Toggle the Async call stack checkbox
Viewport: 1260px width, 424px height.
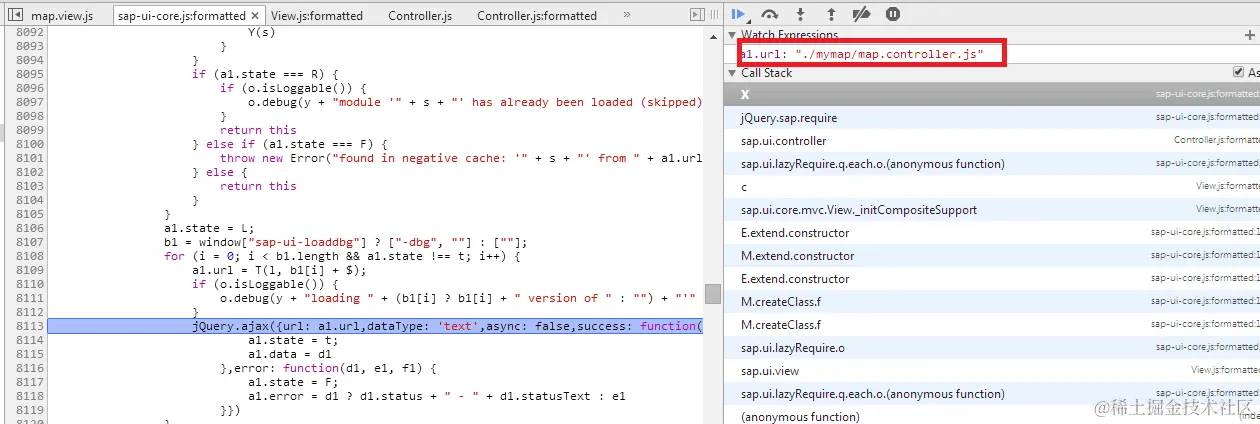pyautogui.click(x=1240, y=73)
